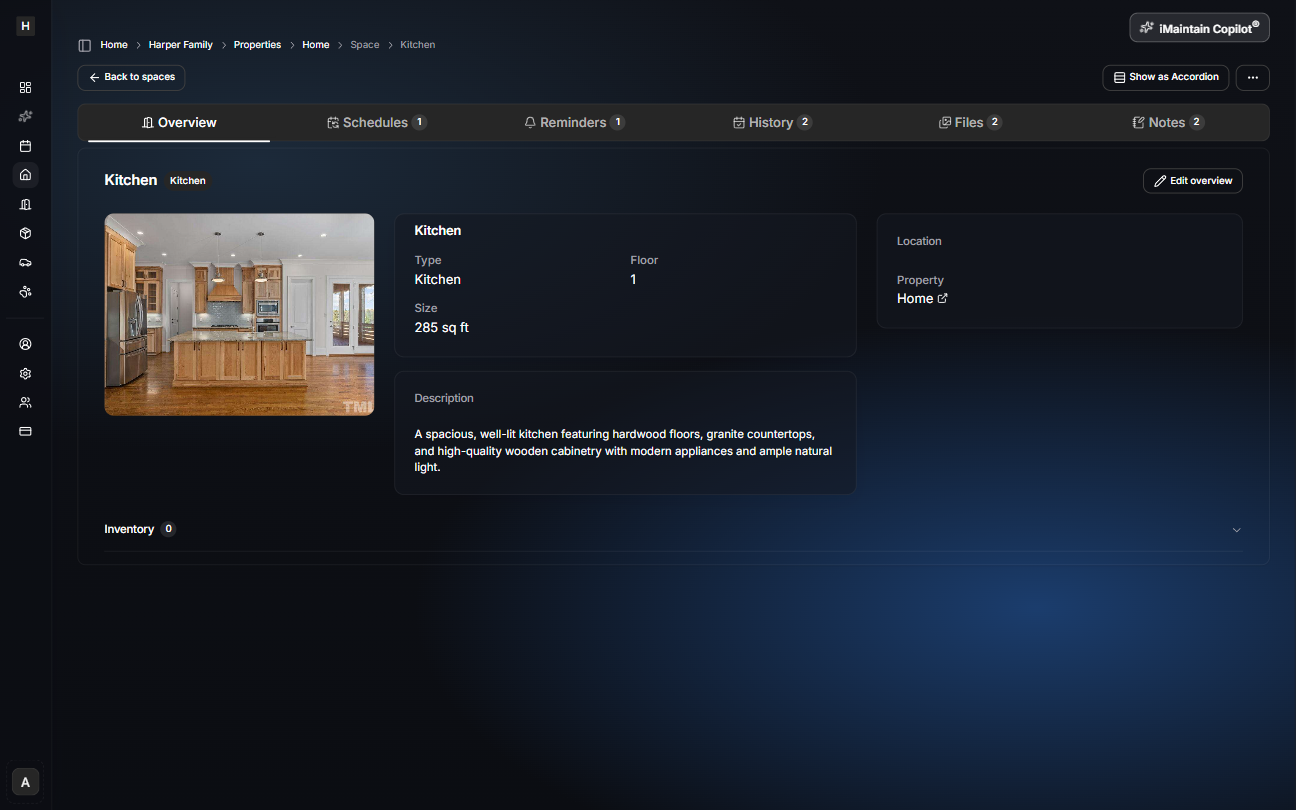Viewport: 1296px width, 810px height.
Task: Click the Edit overview button
Action: 1192,180
